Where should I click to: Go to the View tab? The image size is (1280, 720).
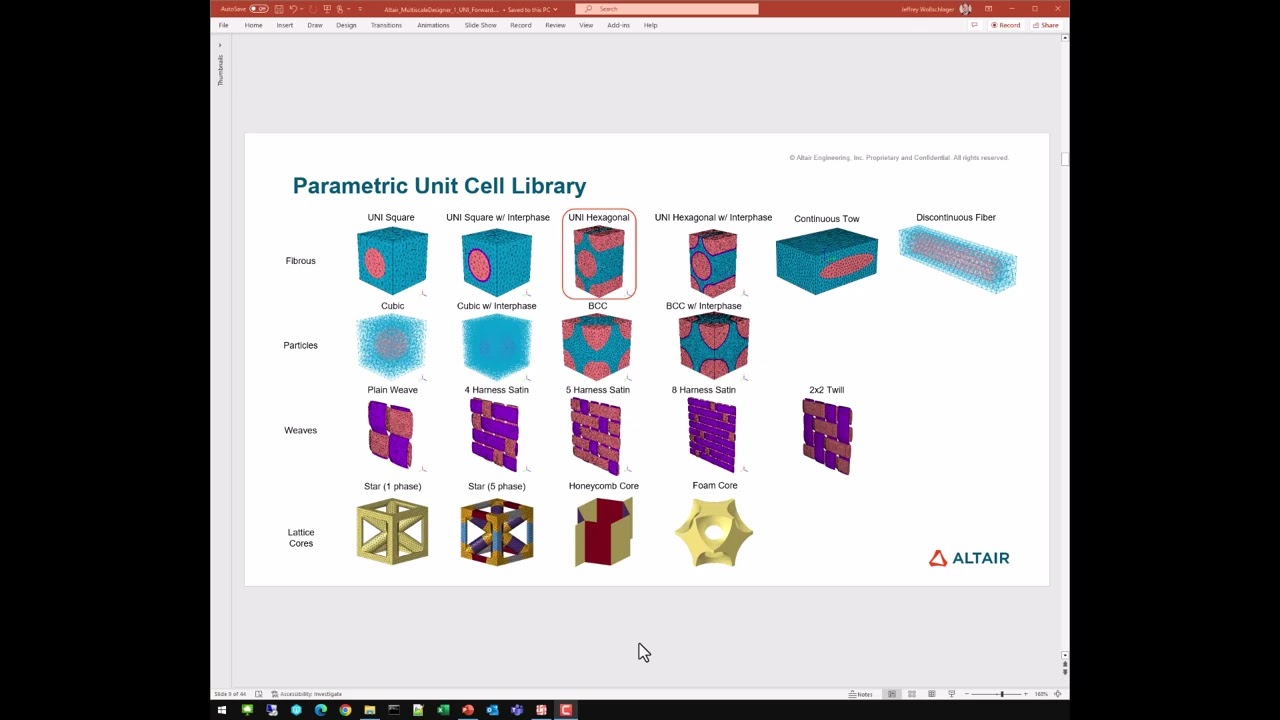pyautogui.click(x=586, y=25)
